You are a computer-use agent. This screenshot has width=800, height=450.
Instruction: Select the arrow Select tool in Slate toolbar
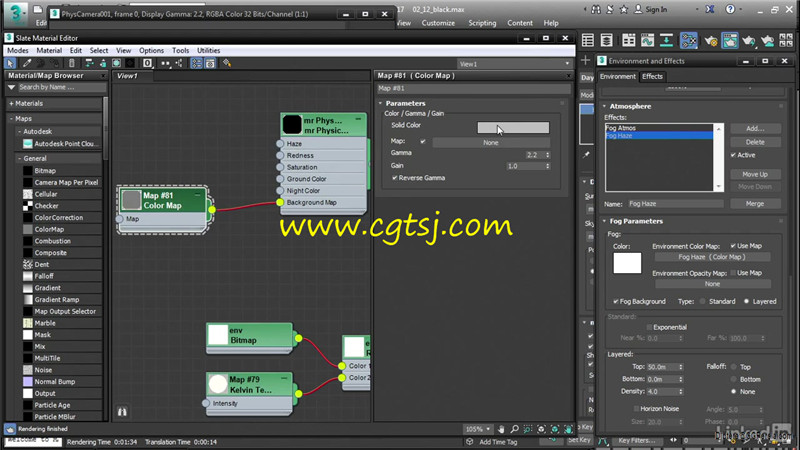[x=10, y=63]
